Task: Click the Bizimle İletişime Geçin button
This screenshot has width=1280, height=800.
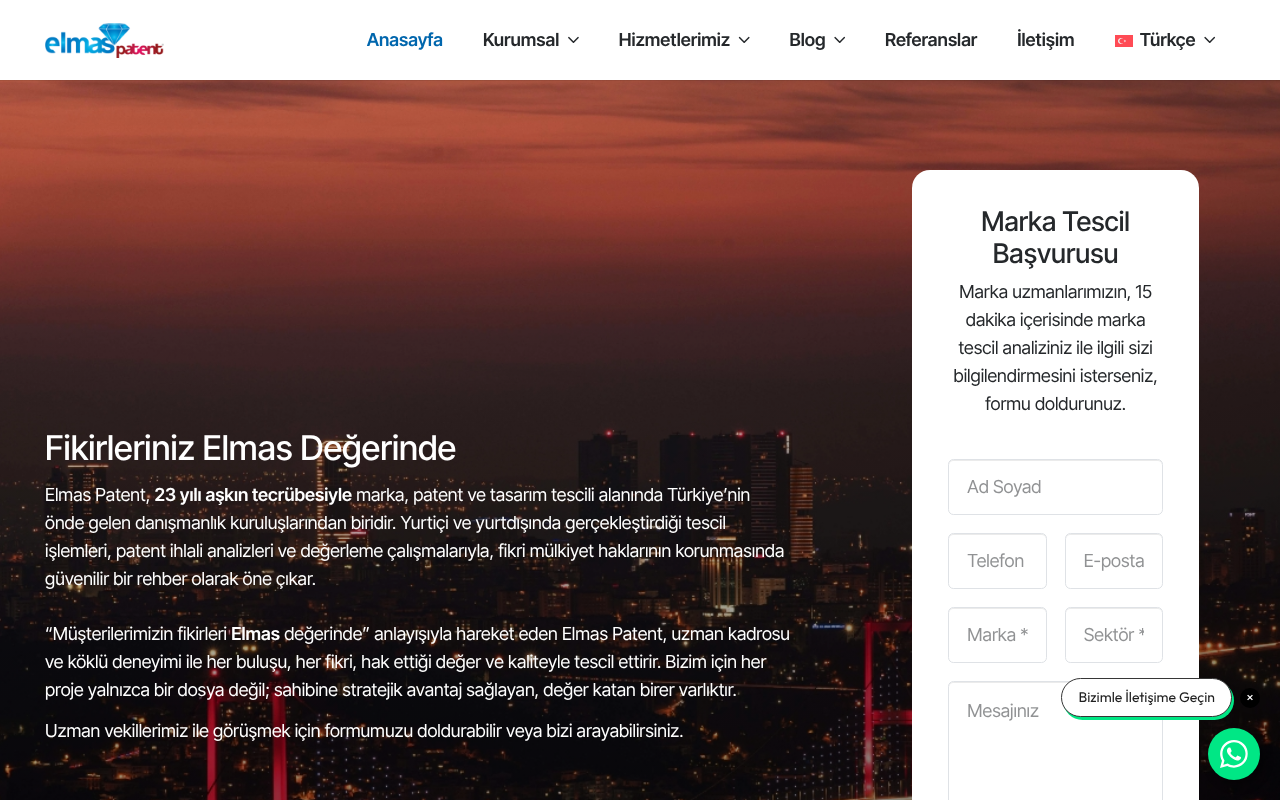Action: tap(1146, 698)
